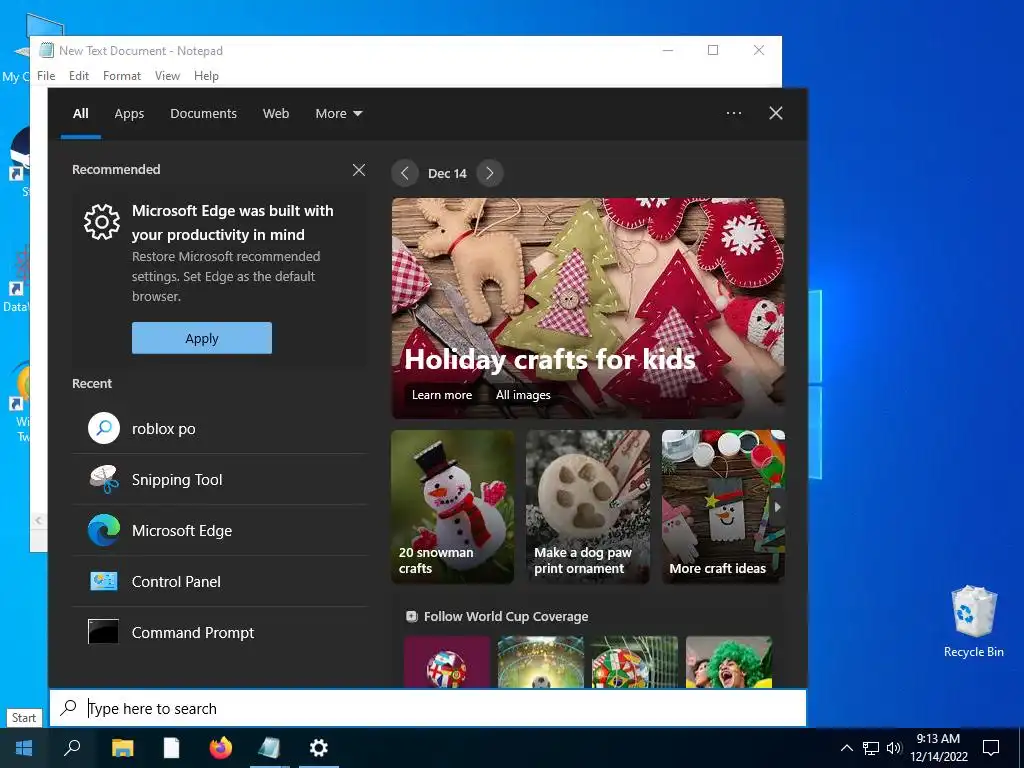Minimize the Notepad window
1024x768 pixels.
(x=667, y=50)
